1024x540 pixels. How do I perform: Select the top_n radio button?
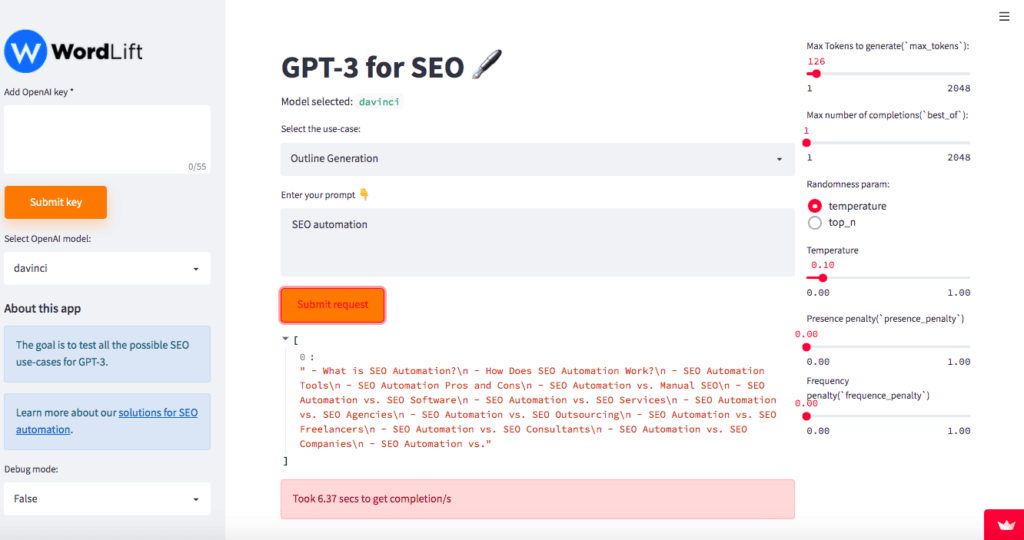[814, 223]
